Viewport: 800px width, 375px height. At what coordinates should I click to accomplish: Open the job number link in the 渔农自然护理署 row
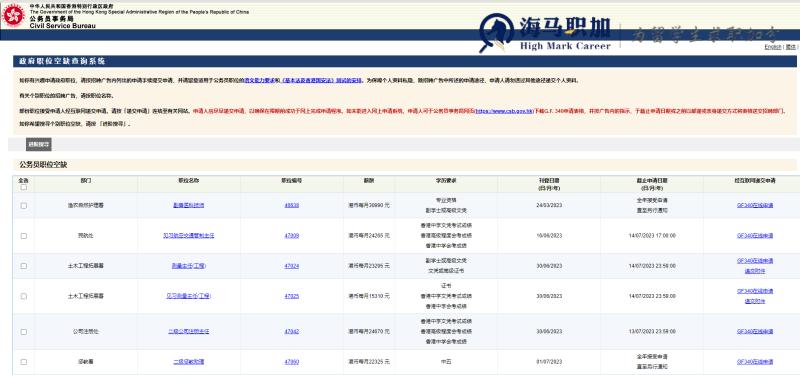[x=291, y=205]
